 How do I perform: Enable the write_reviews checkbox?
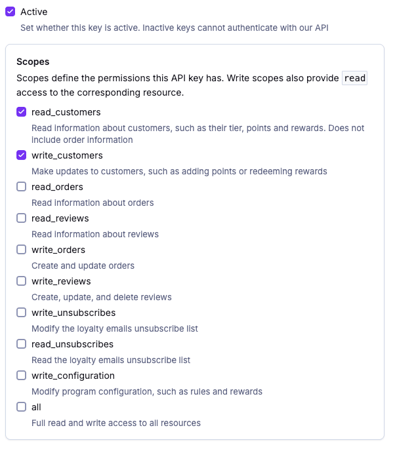21,281
